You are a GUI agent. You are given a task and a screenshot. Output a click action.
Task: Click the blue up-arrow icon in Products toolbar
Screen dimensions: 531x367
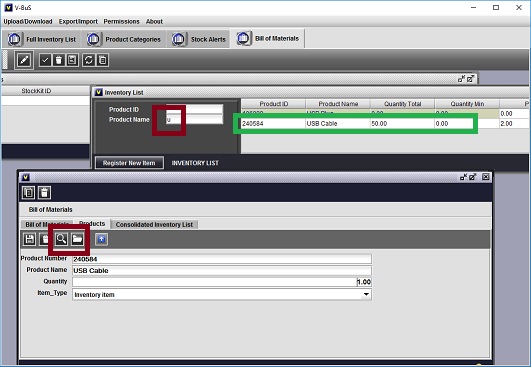pos(102,239)
